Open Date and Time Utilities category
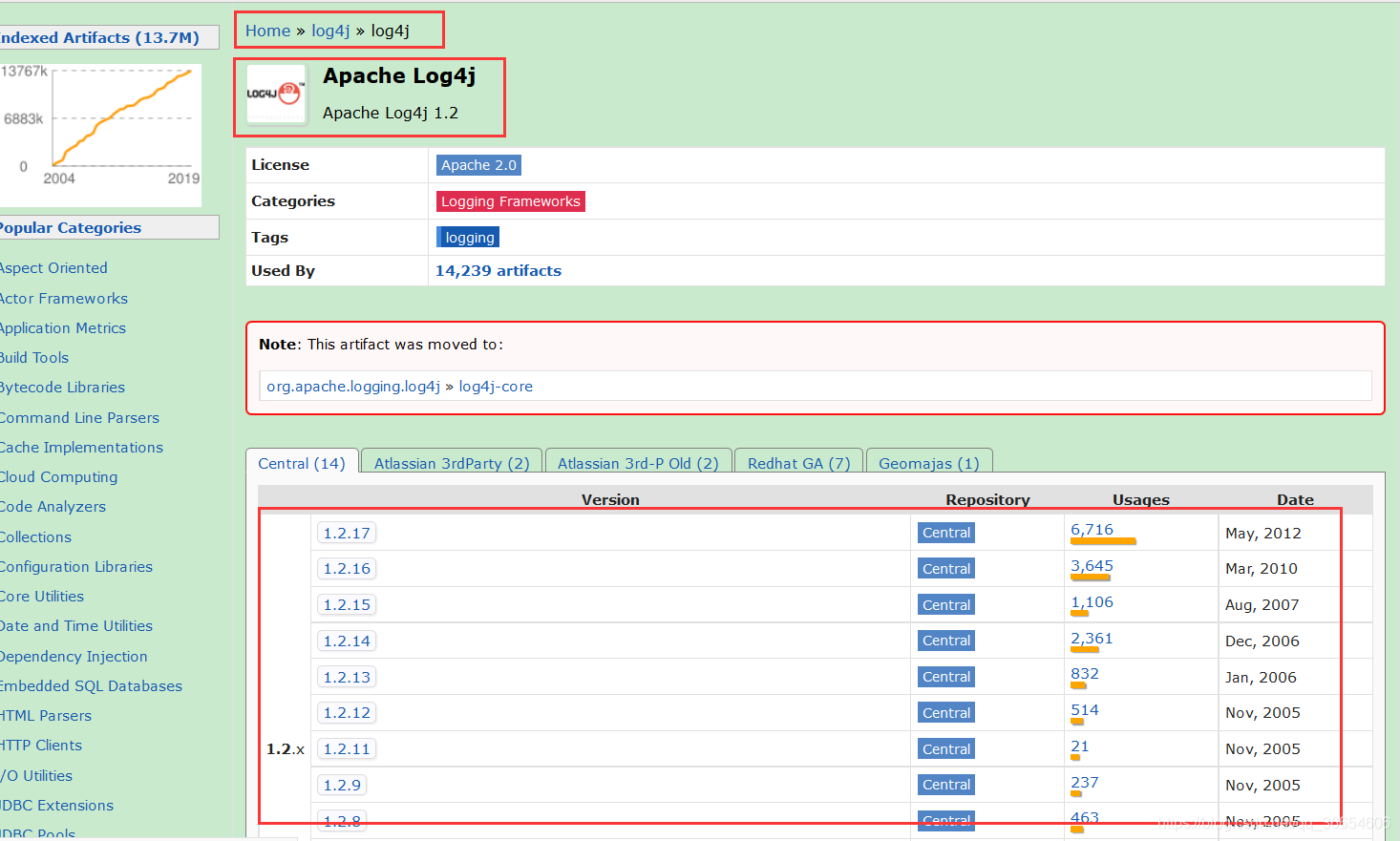1400x841 pixels. click(75, 626)
